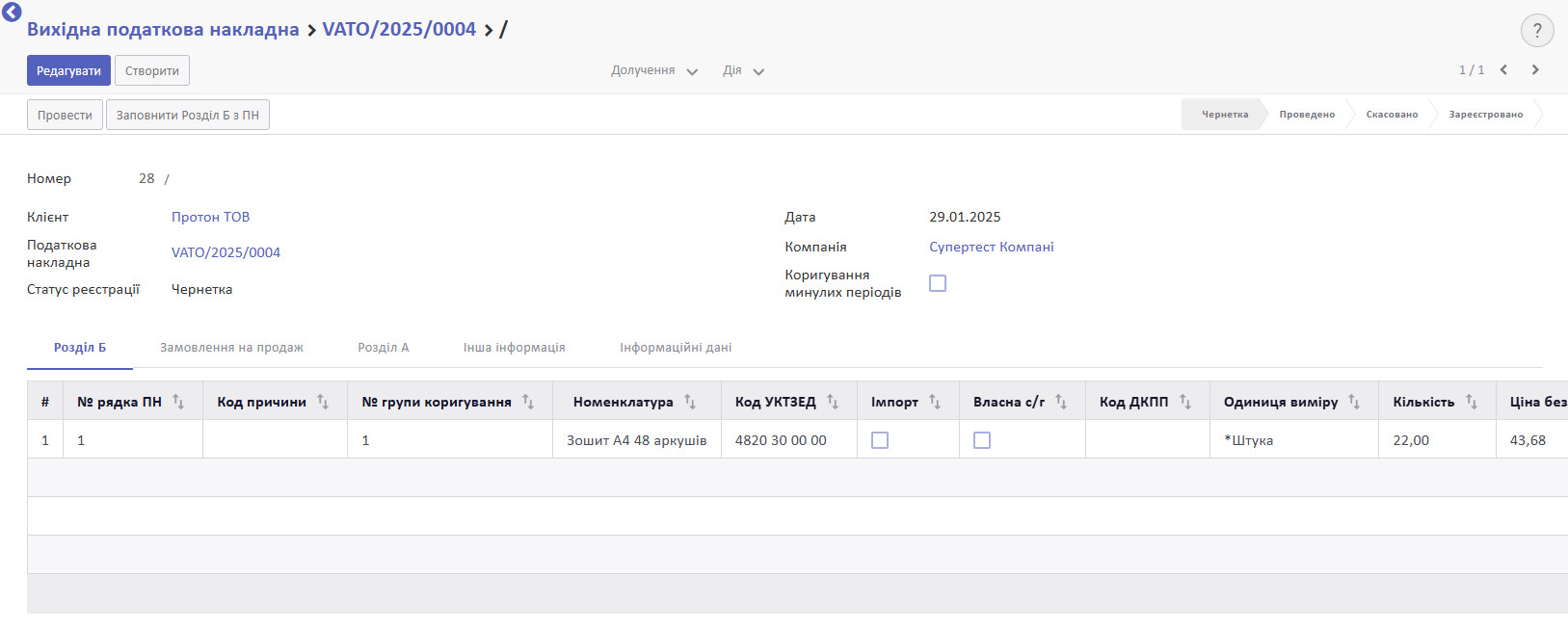This screenshot has width=1568, height=630.
Task: Open the Протон ТОВ client link
Action: (210, 218)
